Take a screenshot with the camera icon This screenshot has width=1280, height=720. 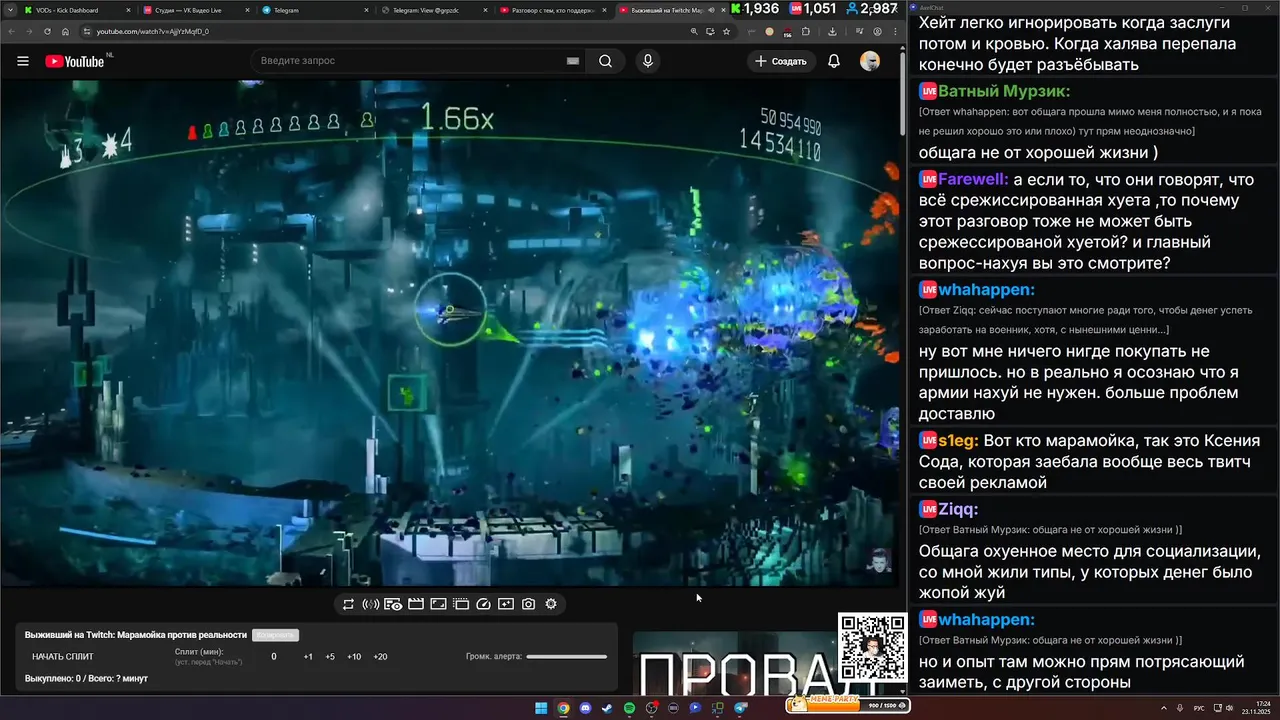(528, 604)
